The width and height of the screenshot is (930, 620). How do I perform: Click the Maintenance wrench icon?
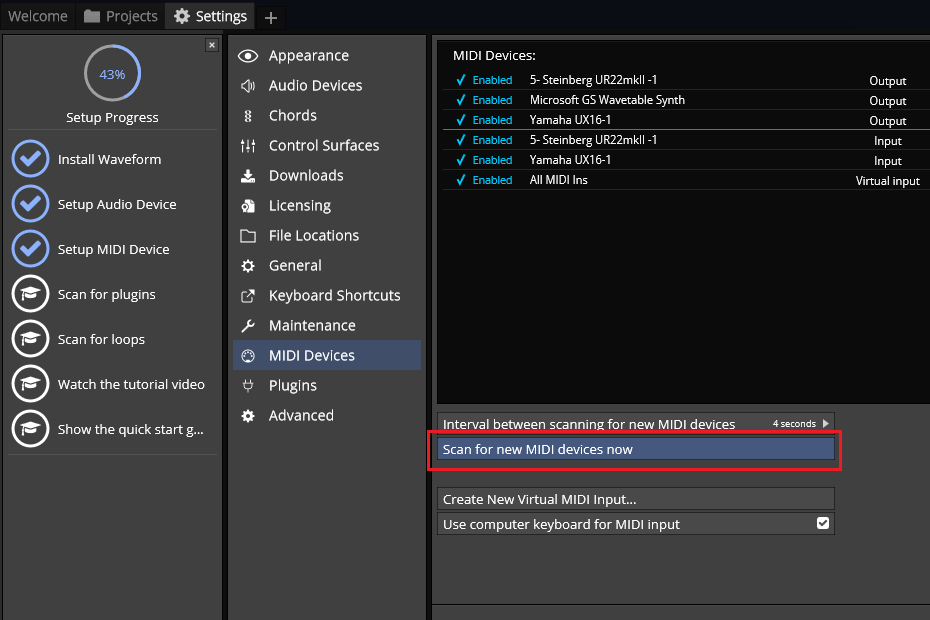pyautogui.click(x=248, y=326)
